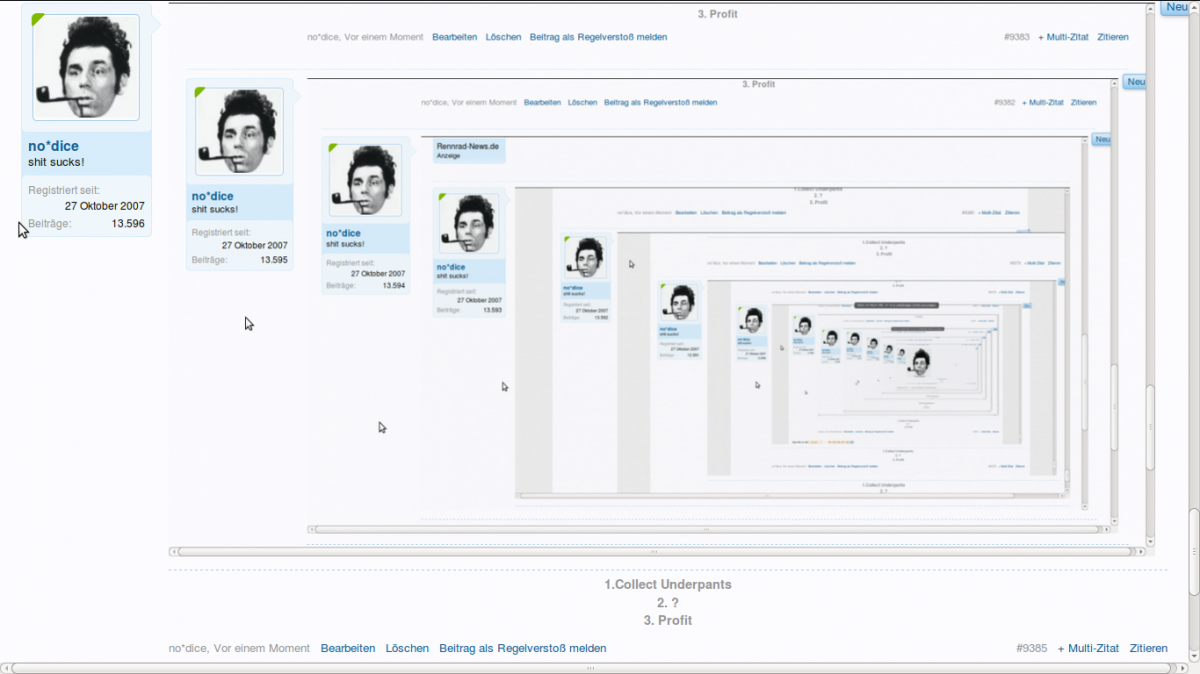The height and width of the screenshot is (674, 1200).
Task: Click the 'Neu' badge at top right corner
Action: point(1176,8)
